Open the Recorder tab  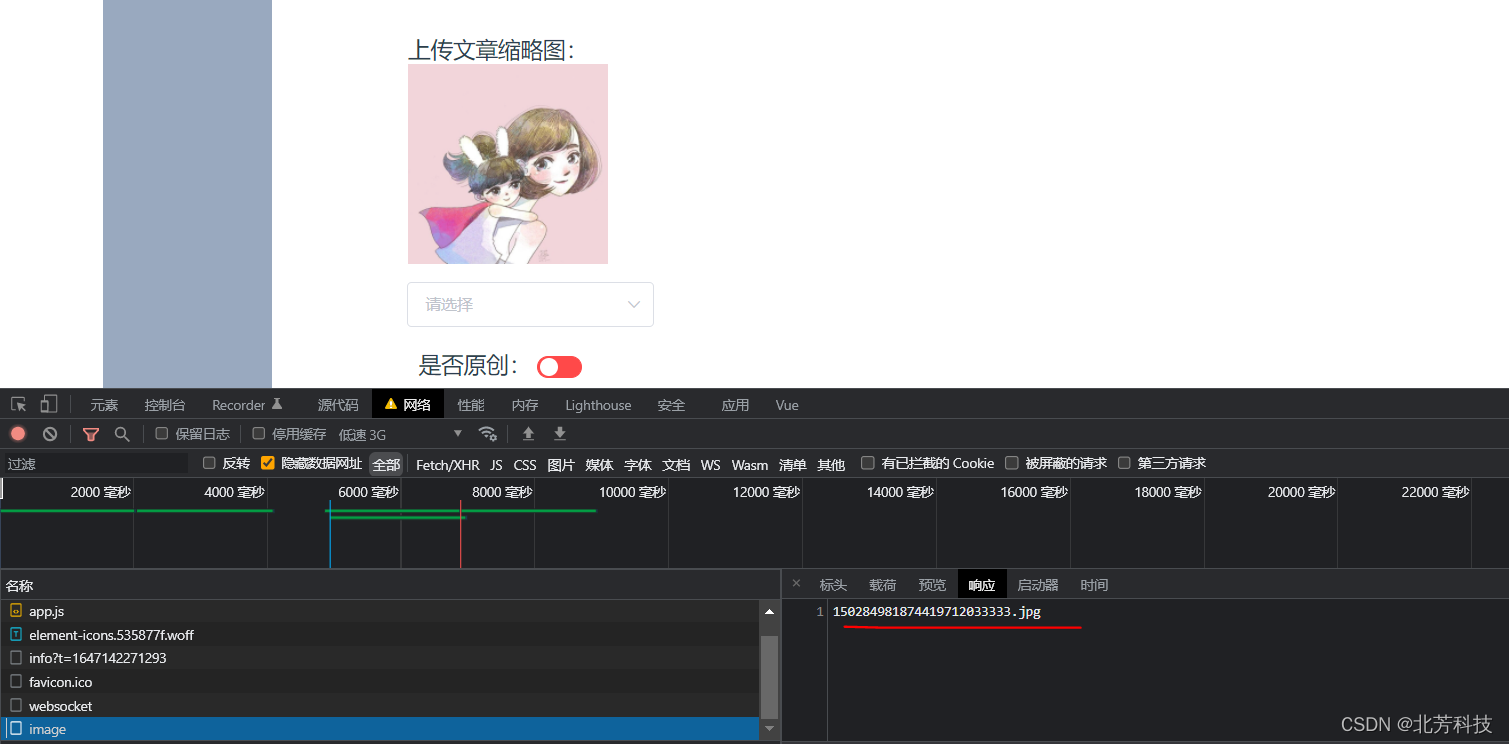[x=247, y=405]
